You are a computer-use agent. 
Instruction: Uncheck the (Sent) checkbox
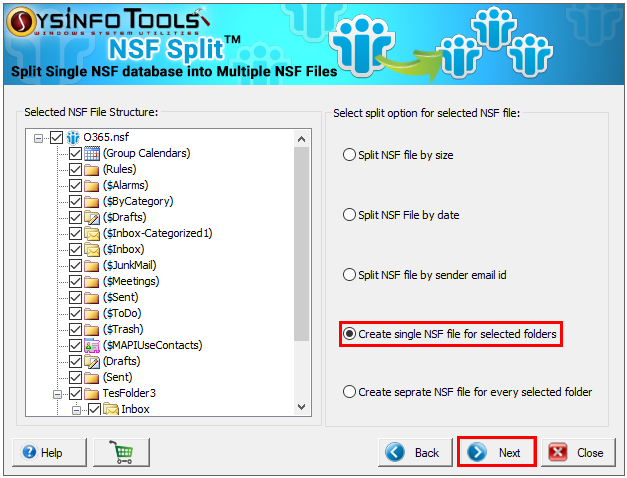tap(76, 378)
